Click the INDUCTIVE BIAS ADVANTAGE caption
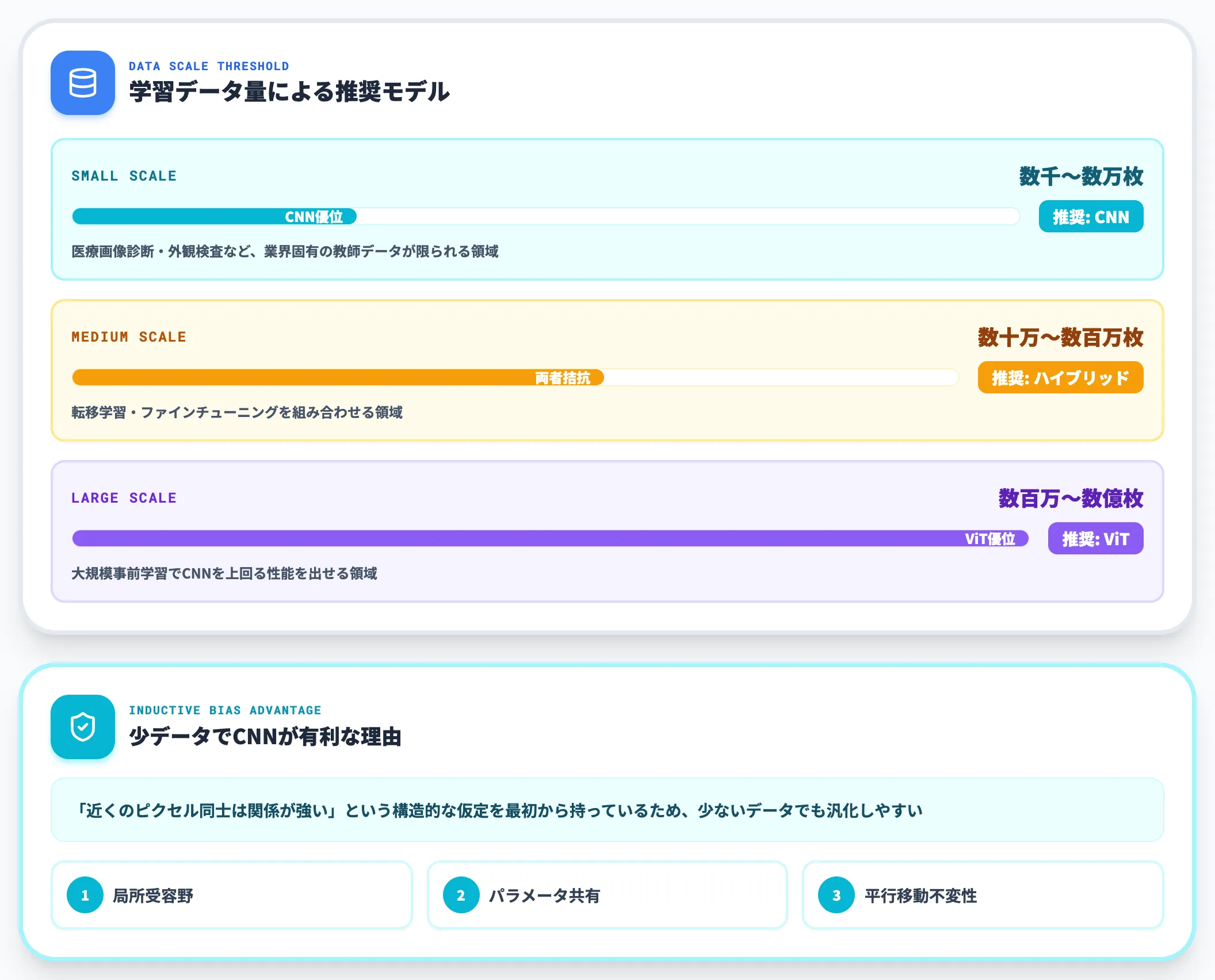The image size is (1215, 980). [225, 710]
